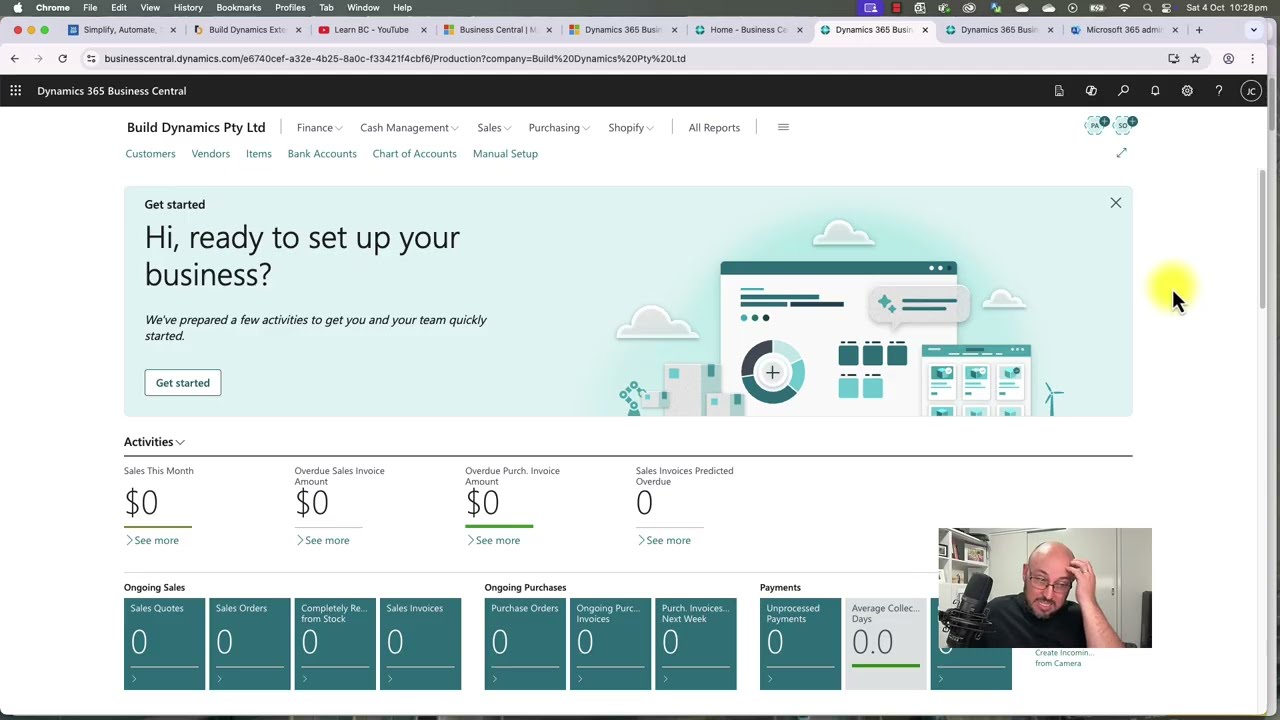Switch to the Learn BC - YouTube tab
Screen dimensions: 1280x720
371,30
